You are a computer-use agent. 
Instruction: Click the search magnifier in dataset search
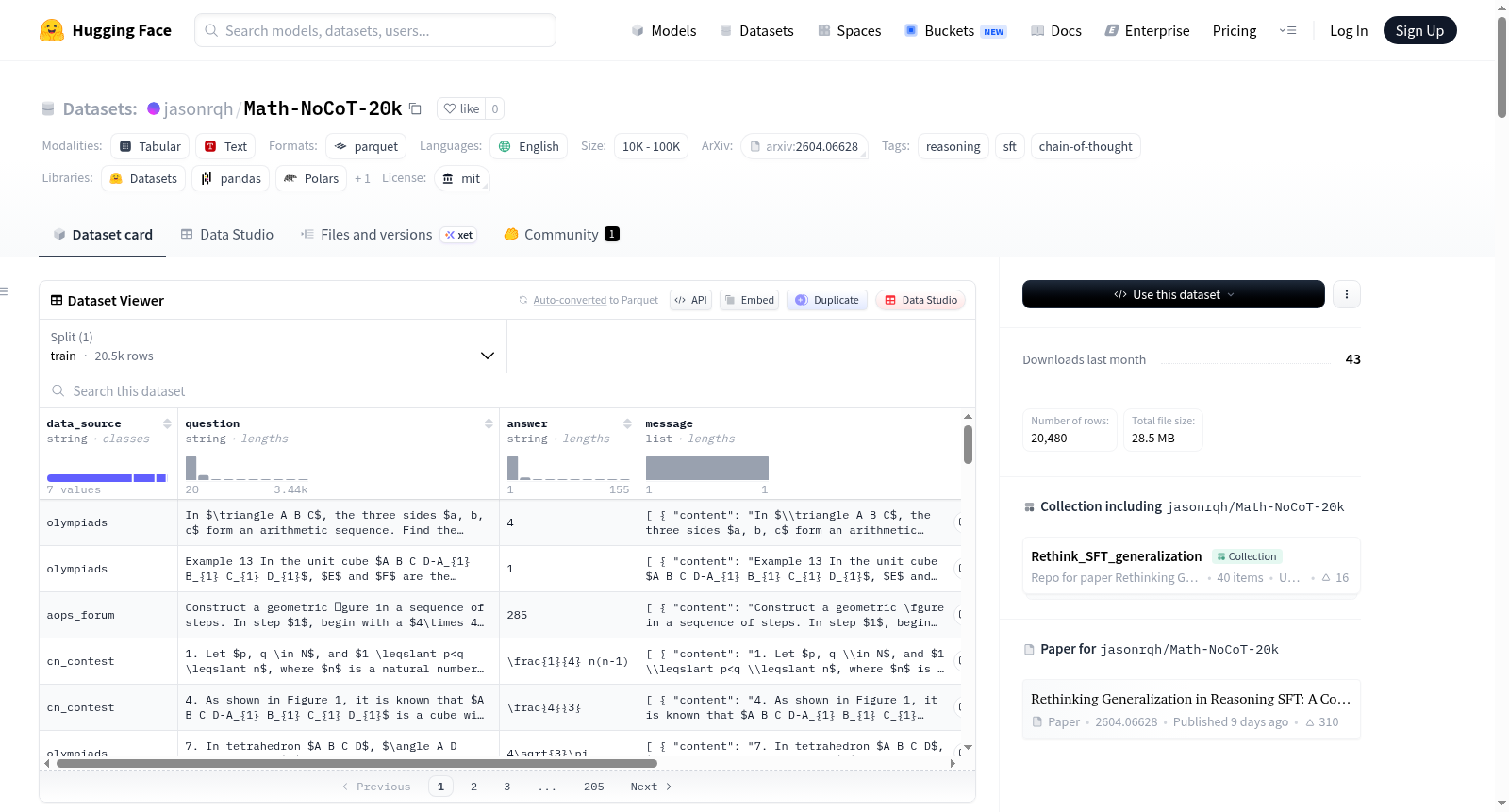pos(58,390)
